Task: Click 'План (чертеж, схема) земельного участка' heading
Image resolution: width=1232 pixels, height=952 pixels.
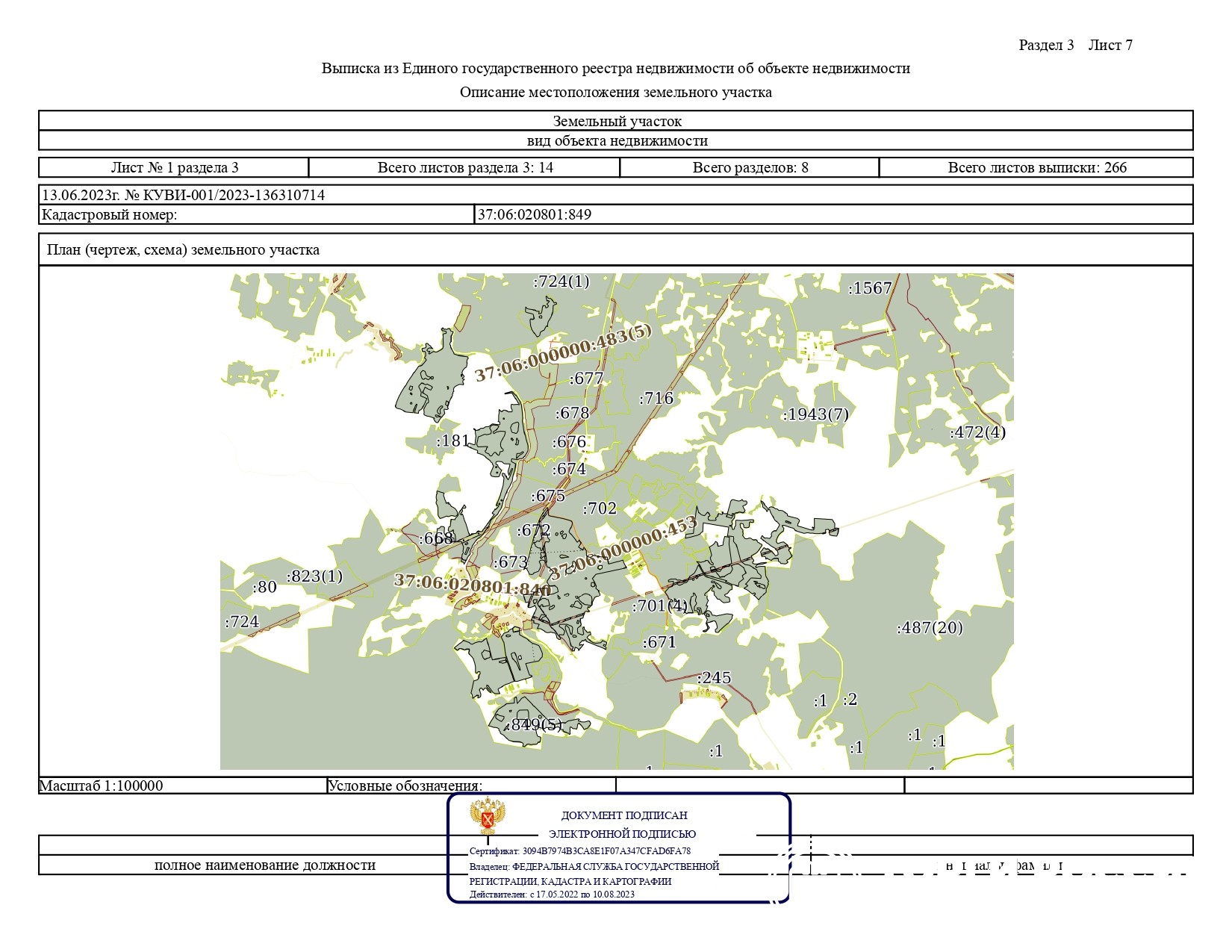Action: (183, 249)
